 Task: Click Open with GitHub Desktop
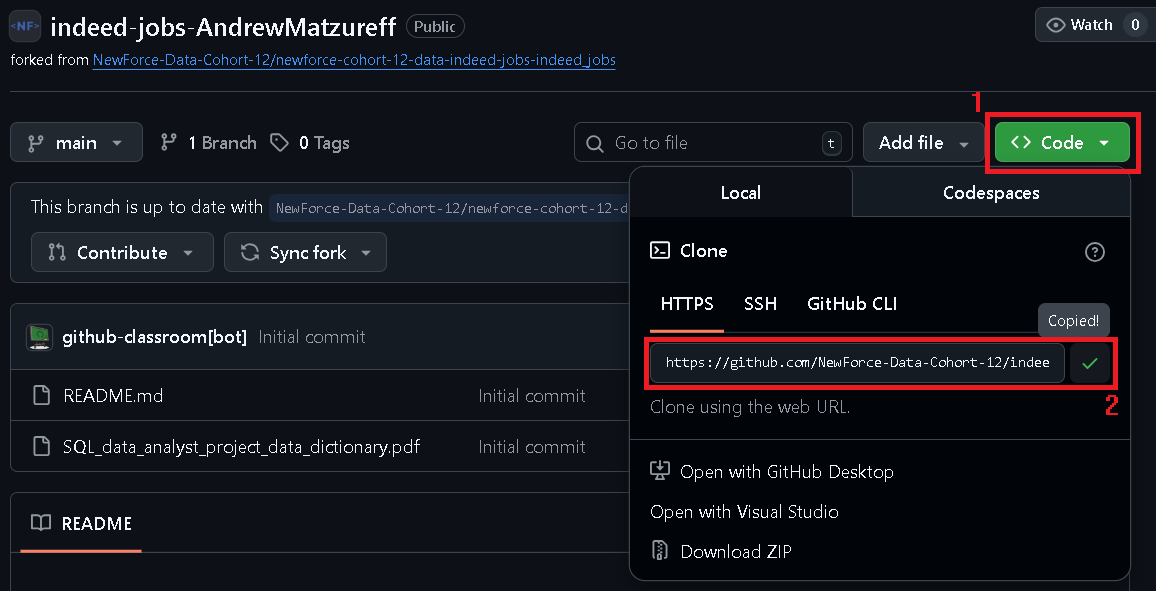[x=787, y=472]
